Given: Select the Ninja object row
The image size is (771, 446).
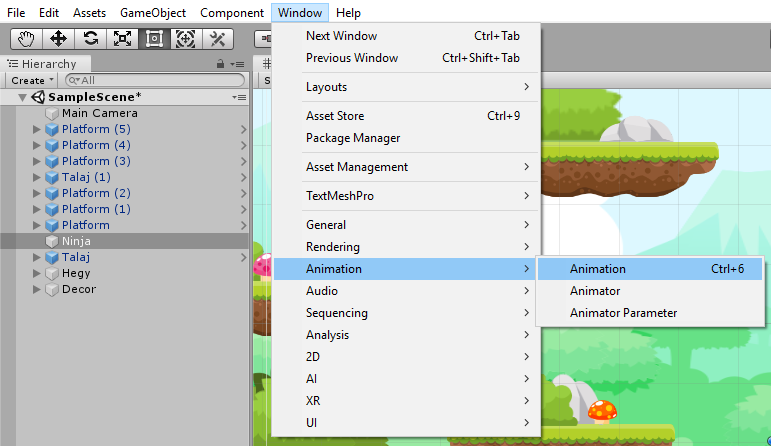Looking at the screenshot, I should 124,241.
